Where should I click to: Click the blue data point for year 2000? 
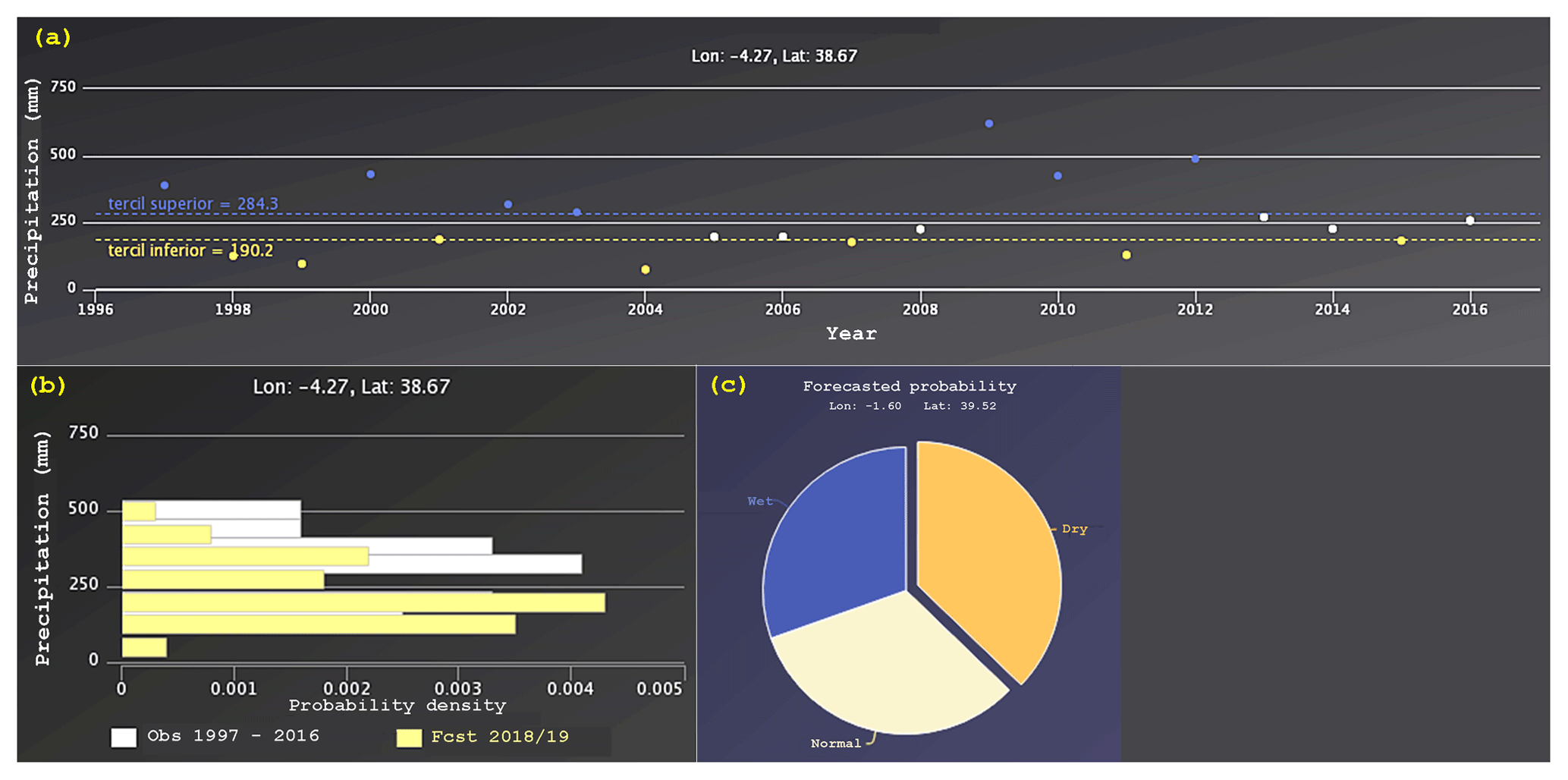click(x=370, y=175)
